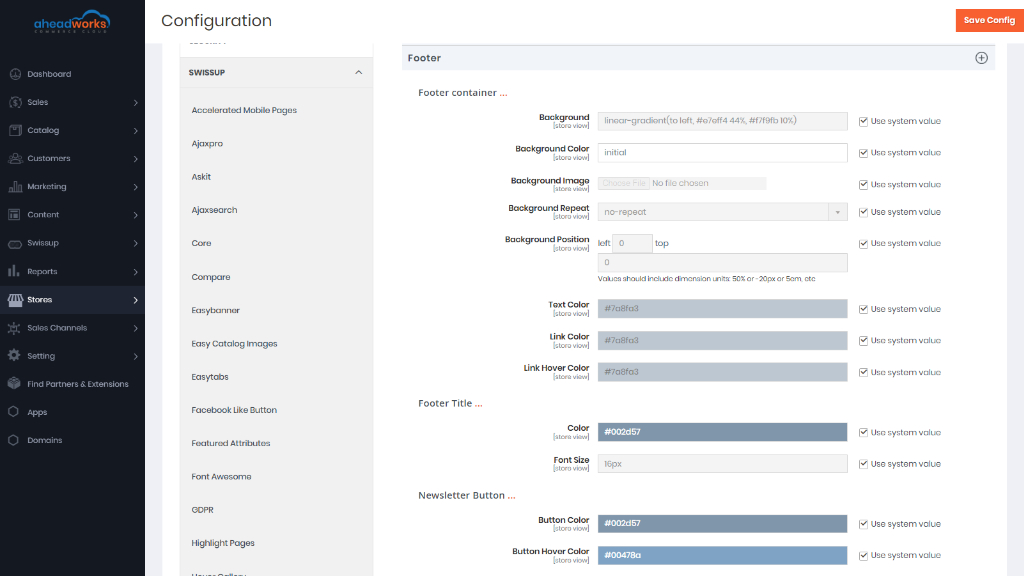1024x576 pixels.
Task: Open Facebook Like Button settings
Action: pyautogui.click(x=234, y=410)
